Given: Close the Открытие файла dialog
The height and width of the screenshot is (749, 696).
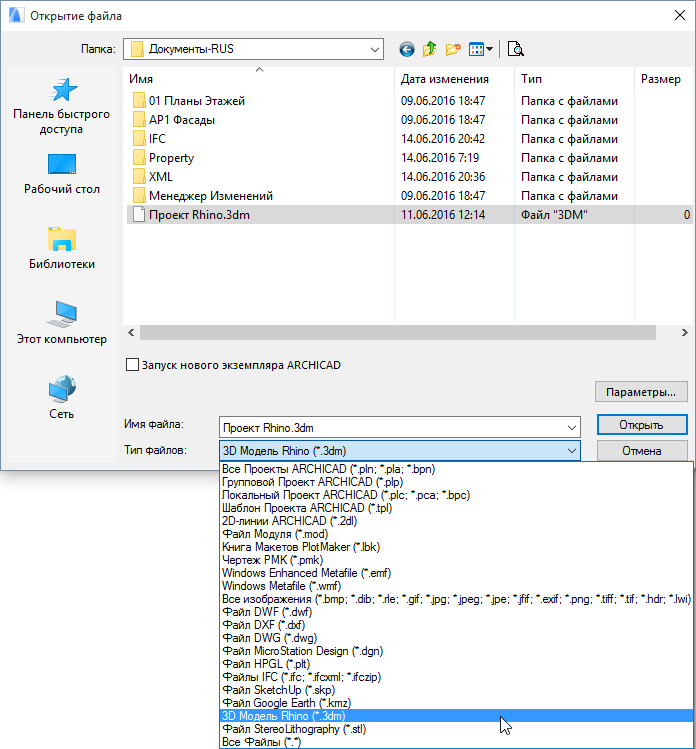Looking at the screenshot, I should [680, 15].
